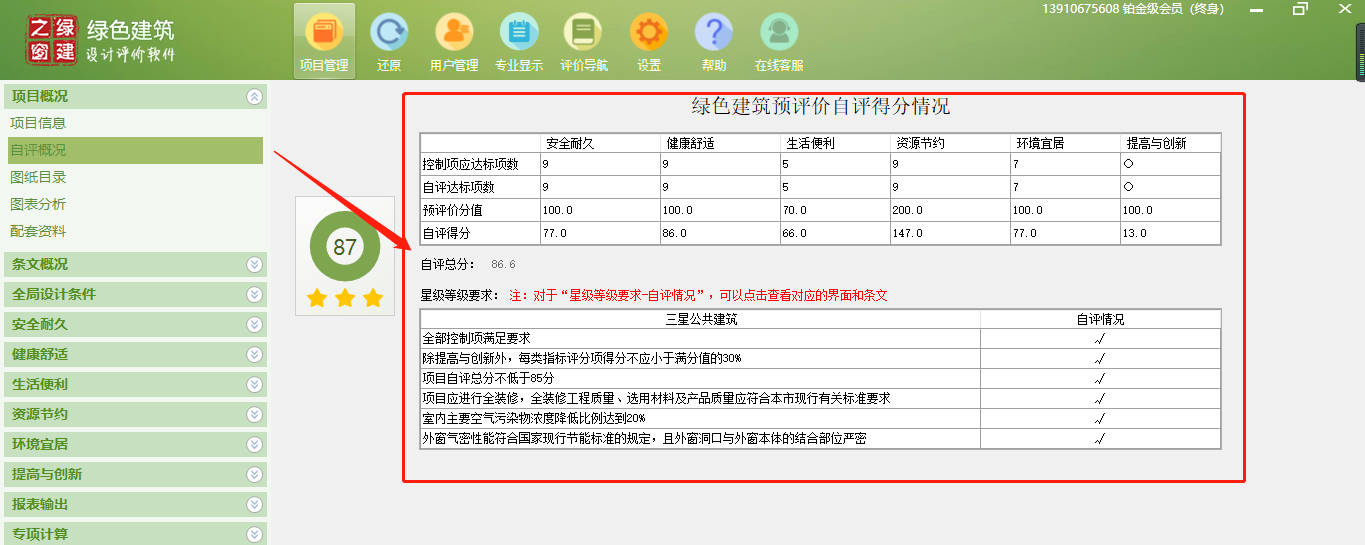Open 全部控制项满足要求 requirement row
Image resolution: width=1365 pixels, height=545 pixels.
click(x=700, y=338)
